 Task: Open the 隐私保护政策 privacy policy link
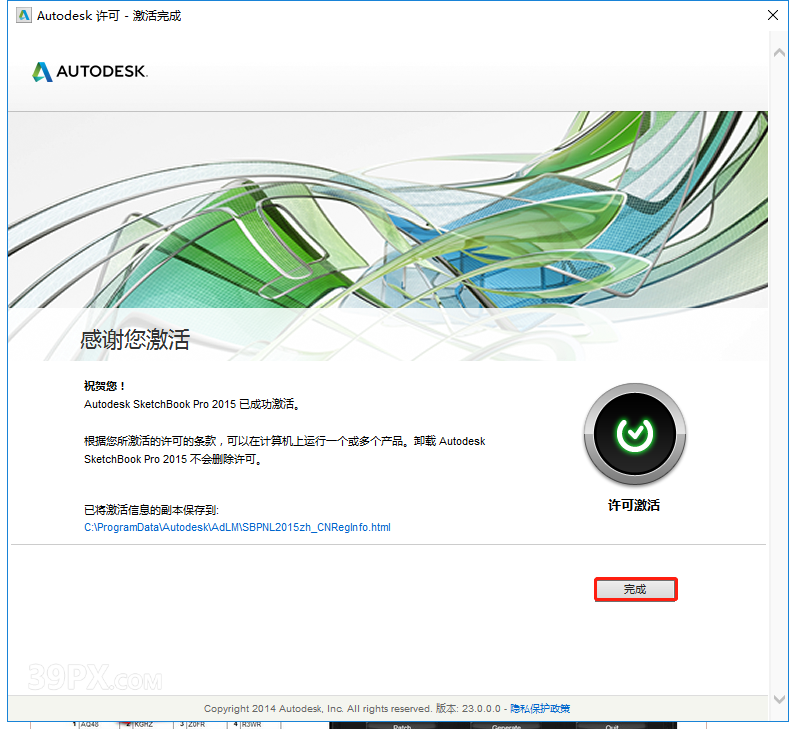[x=540, y=708]
